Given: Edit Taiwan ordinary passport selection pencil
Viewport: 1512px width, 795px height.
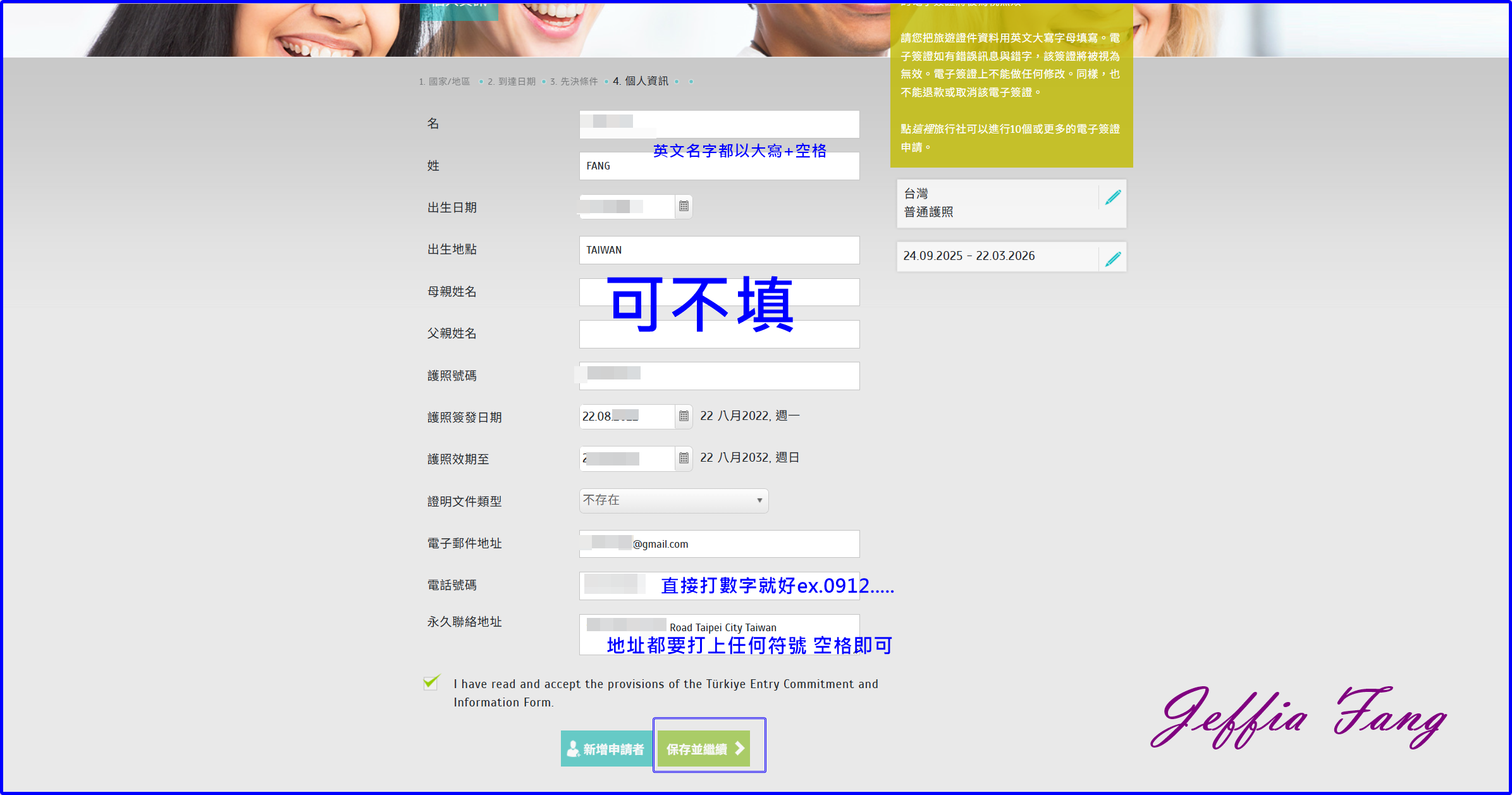Looking at the screenshot, I should pyautogui.click(x=1113, y=197).
